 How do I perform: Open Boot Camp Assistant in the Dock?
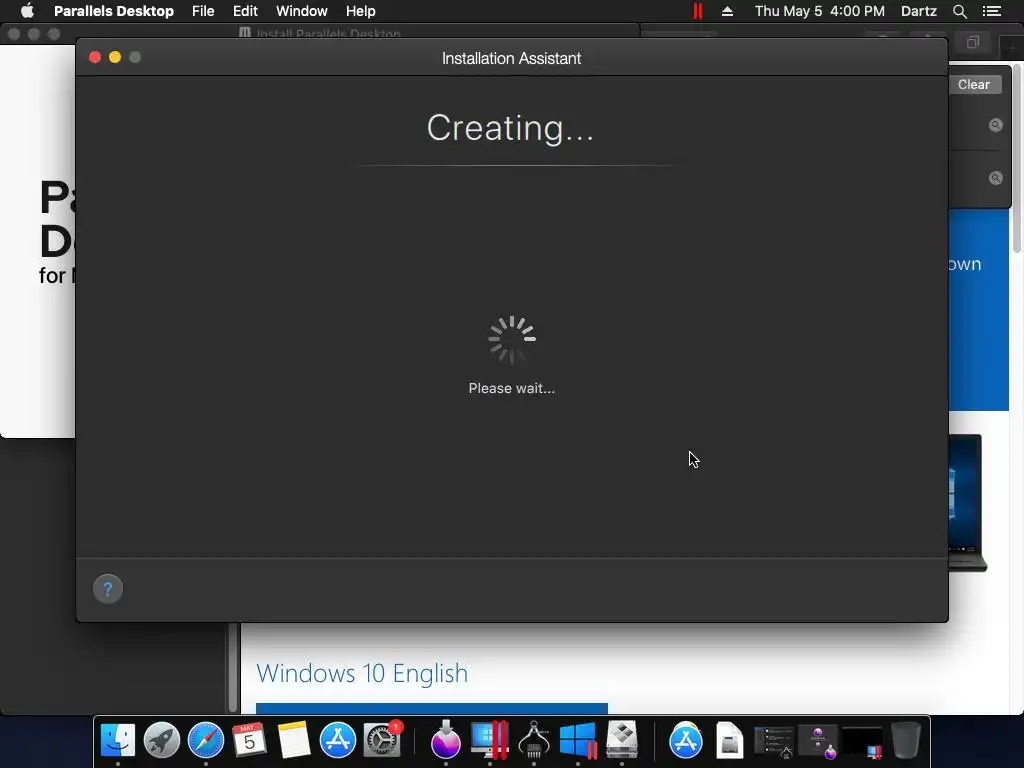622,740
